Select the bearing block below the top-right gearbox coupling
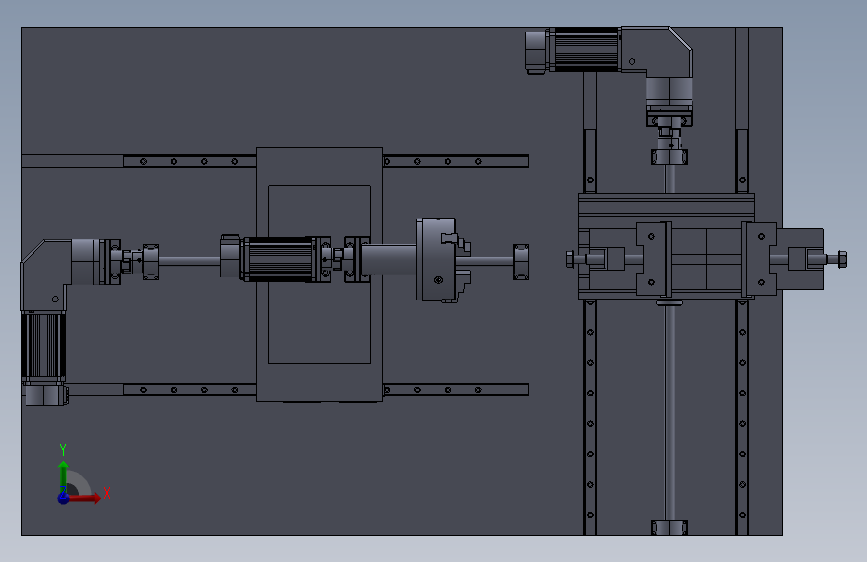This screenshot has width=867, height=562. point(669,157)
